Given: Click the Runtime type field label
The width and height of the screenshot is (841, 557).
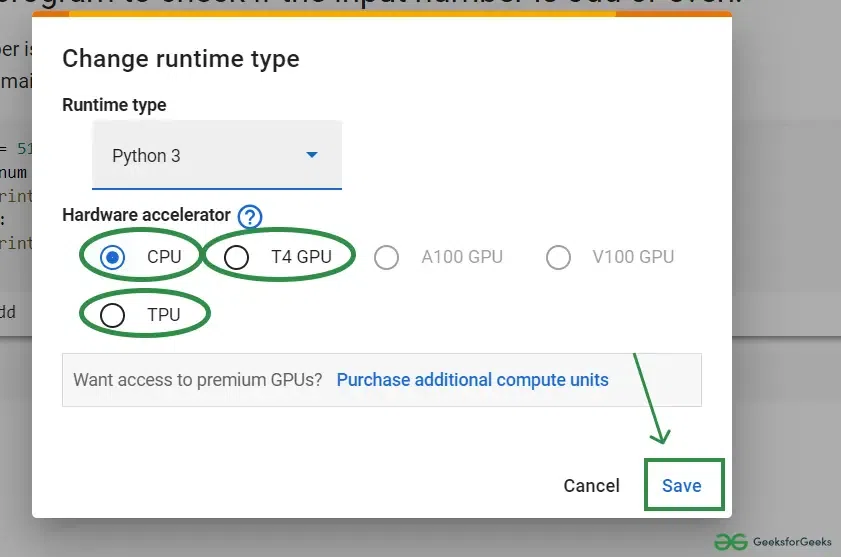Looking at the screenshot, I should (x=114, y=105).
